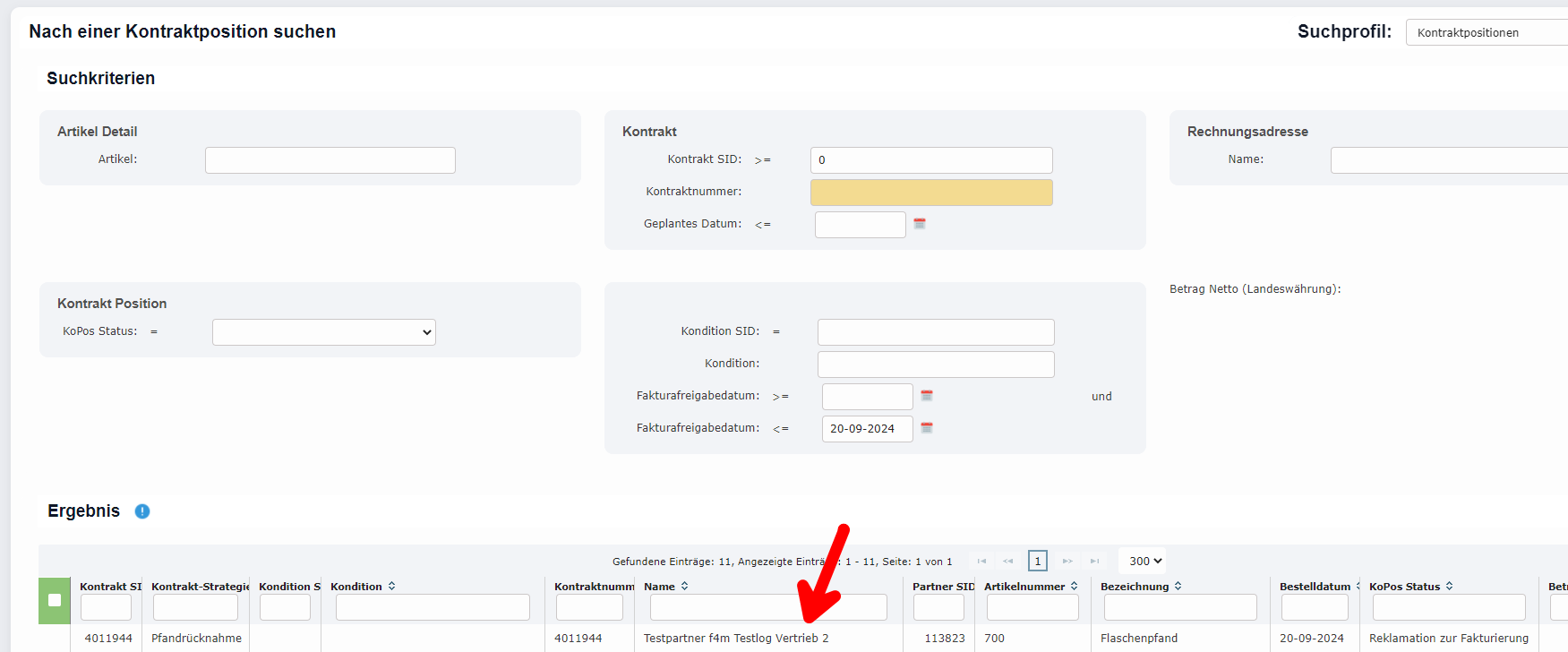Image resolution: width=1568 pixels, height=652 pixels.
Task: Sort results by Kondition column arrows
Action: click(391, 587)
